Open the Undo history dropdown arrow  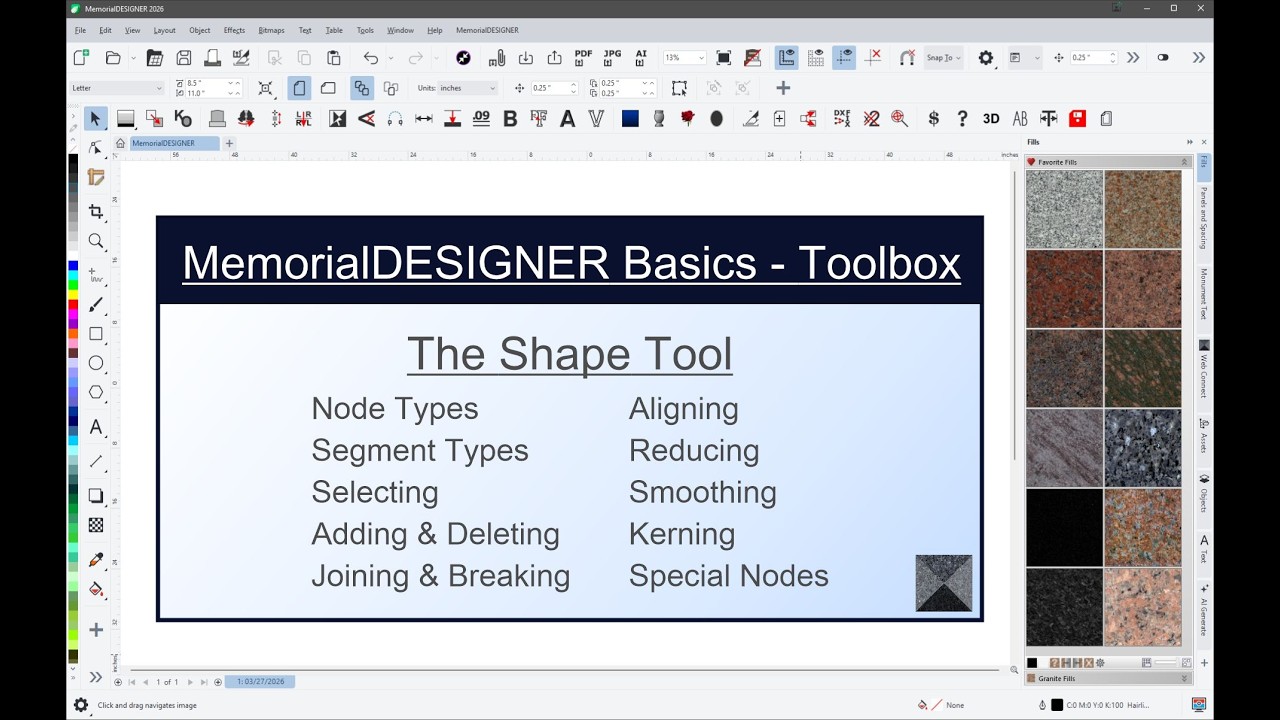[x=389, y=58]
